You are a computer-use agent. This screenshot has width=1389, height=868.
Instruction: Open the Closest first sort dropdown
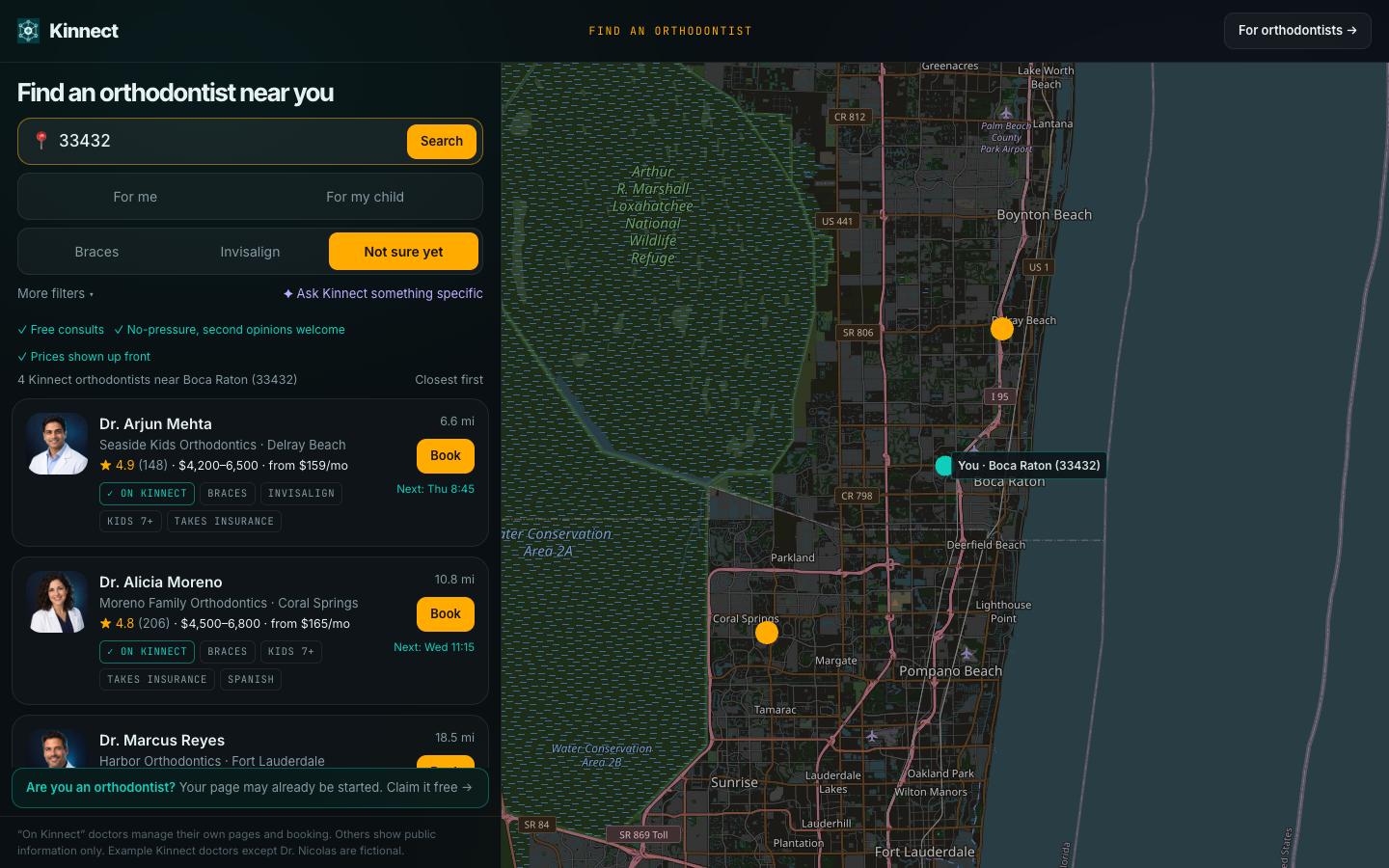[x=449, y=380]
